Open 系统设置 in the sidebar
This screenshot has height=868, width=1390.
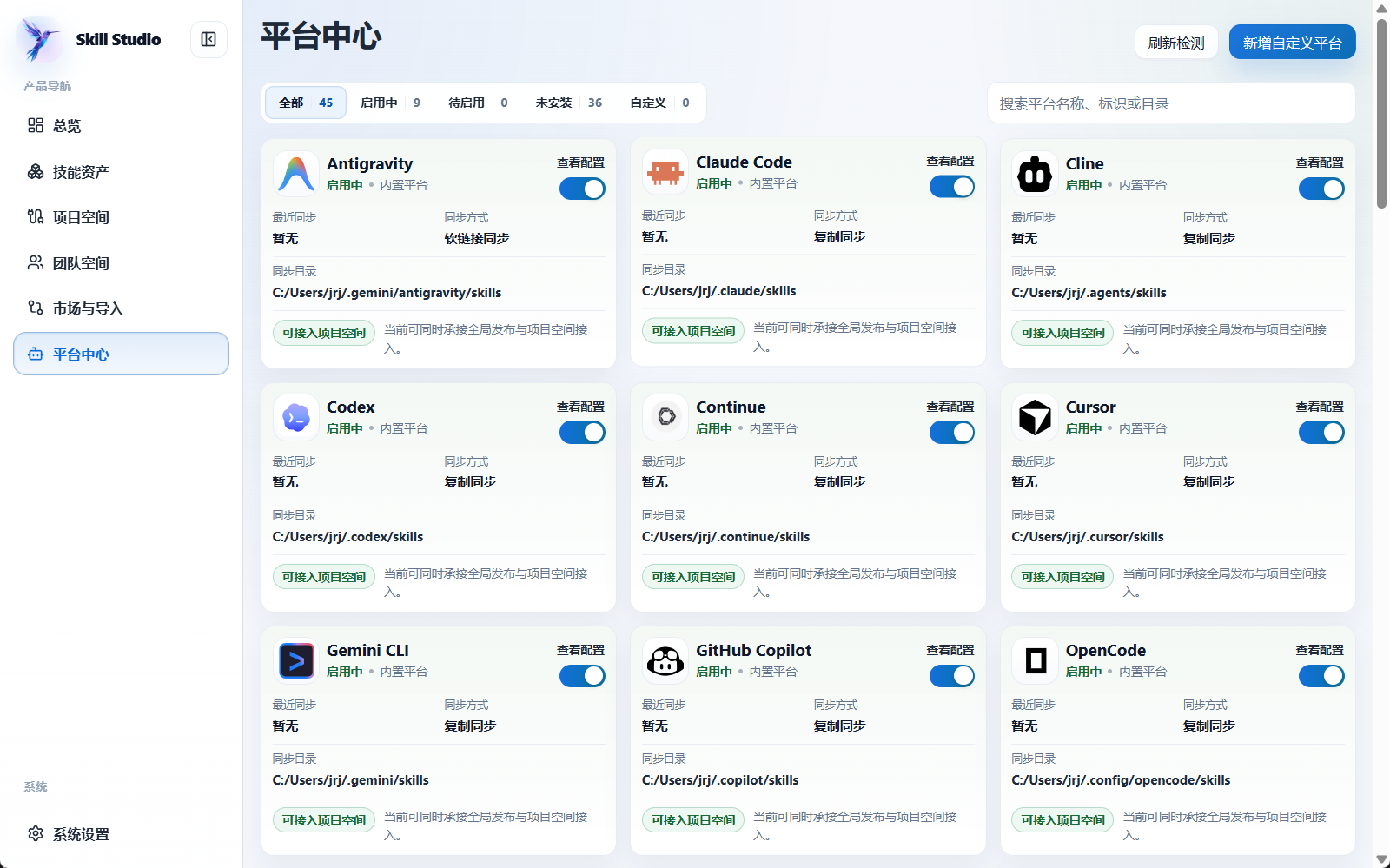pyautogui.click(x=121, y=833)
